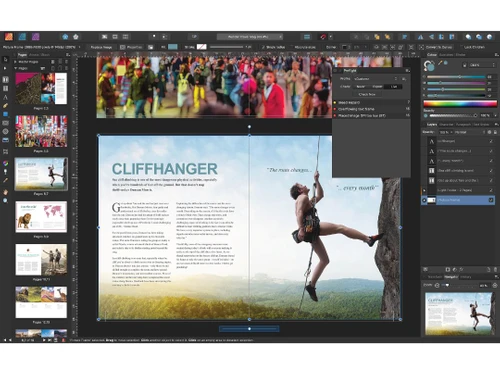Switch to the Designer persona icon

(x=22, y=36)
